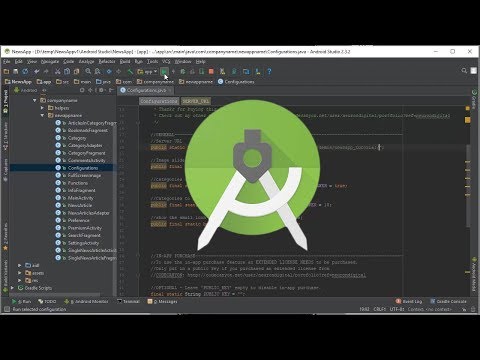
Task: Click the blue Help question mark icon
Action: [x=269, y=71]
